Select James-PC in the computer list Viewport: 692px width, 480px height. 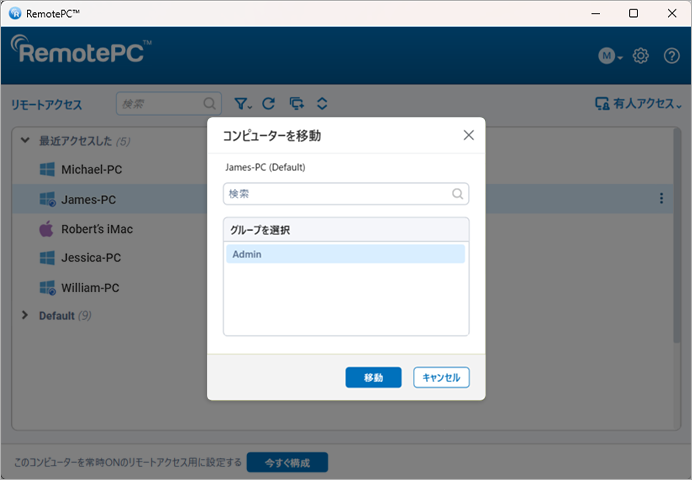coord(88,199)
